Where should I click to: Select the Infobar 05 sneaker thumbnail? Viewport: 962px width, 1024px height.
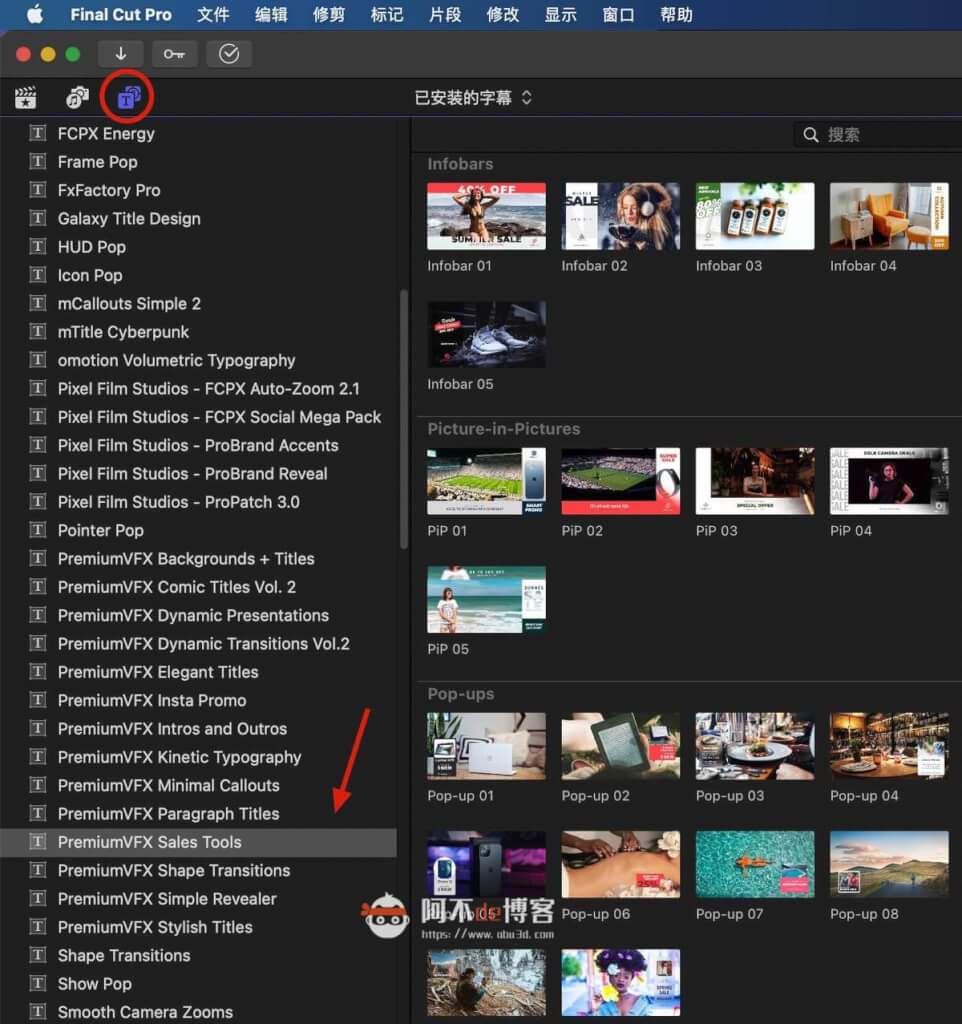click(x=487, y=334)
